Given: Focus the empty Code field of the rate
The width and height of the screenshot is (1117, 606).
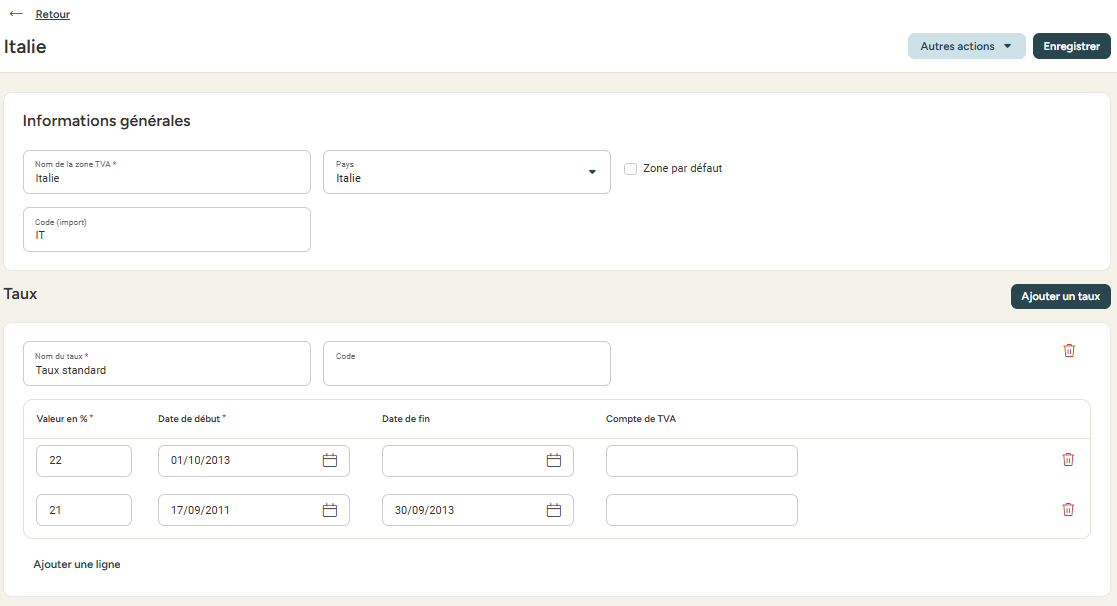Looking at the screenshot, I should (467, 364).
